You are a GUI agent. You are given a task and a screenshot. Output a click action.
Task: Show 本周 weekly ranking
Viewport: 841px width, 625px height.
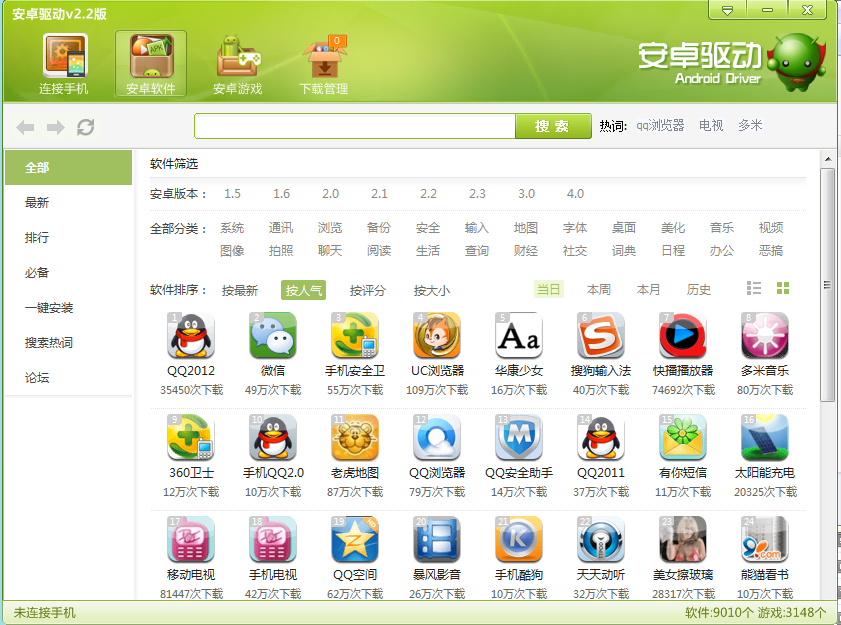tap(599, 289)
